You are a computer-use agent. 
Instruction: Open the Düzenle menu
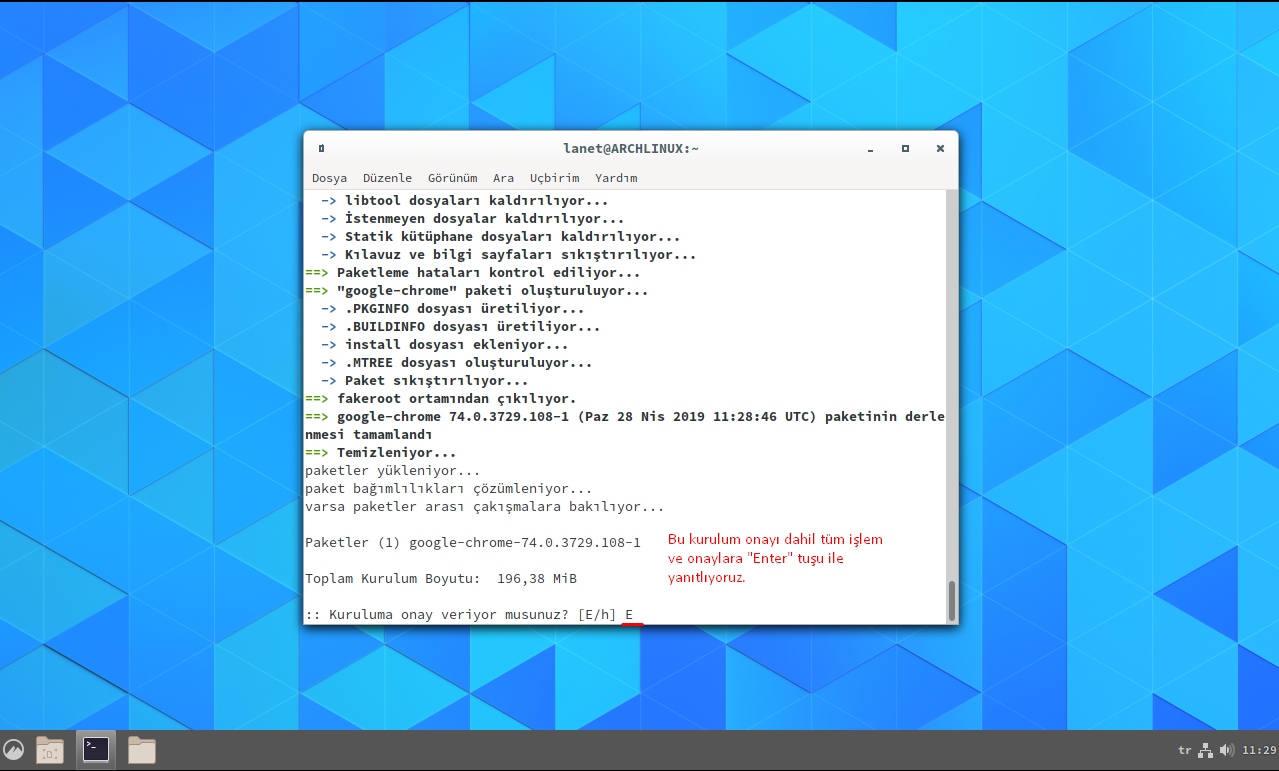click(x=388, y=178)
